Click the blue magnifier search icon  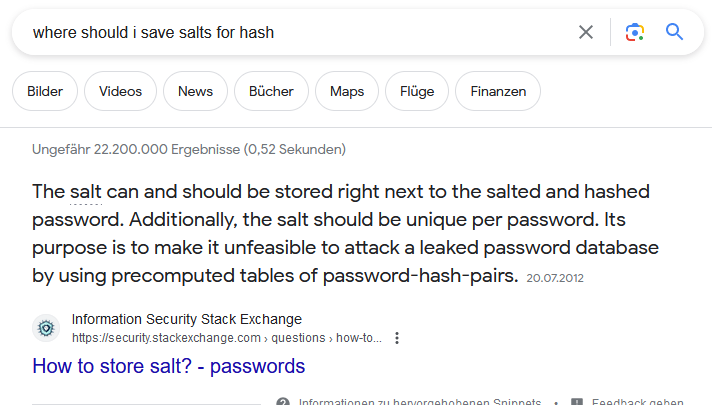click(674, 32)
